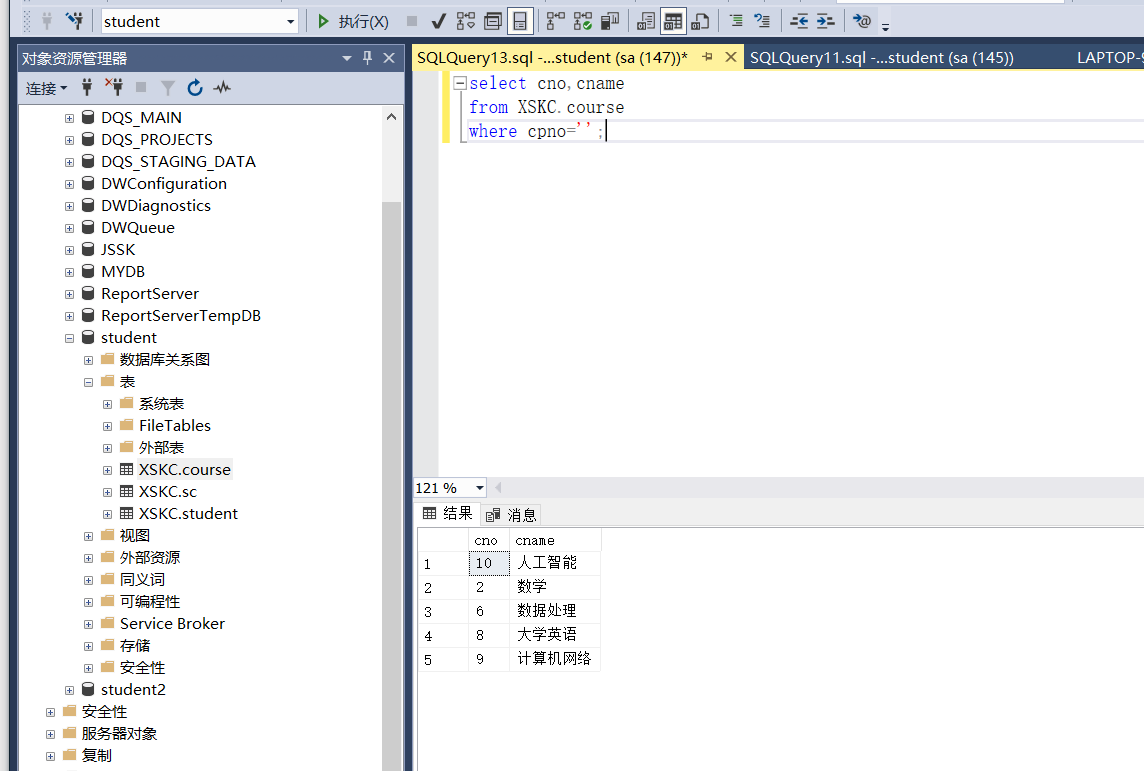The height and width of the screenshot is (771, 1144).
Task: Switch to the 消息 messages tab
Action: tap(511, 515)
